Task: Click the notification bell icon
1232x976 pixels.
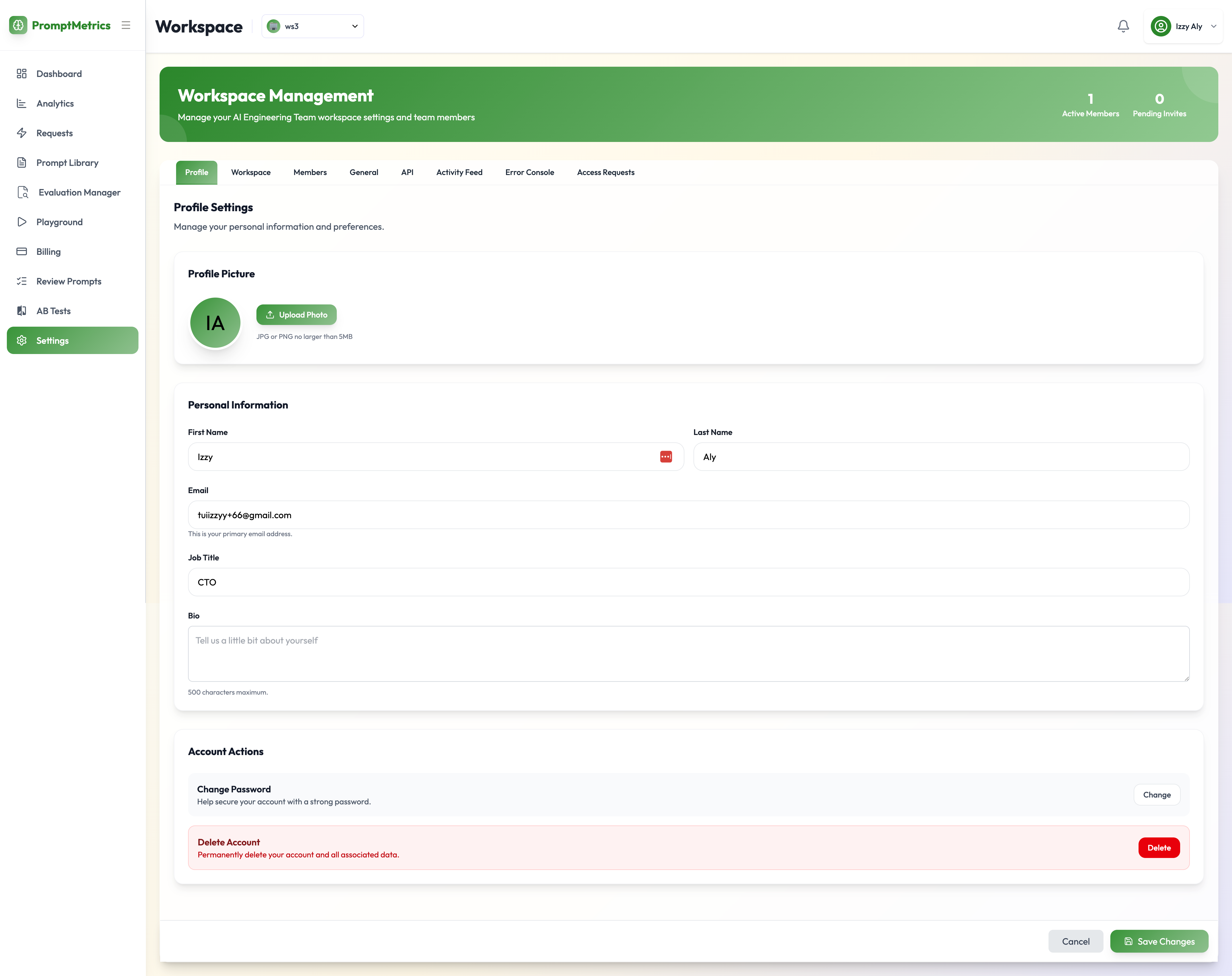Action: [1123, 26]
